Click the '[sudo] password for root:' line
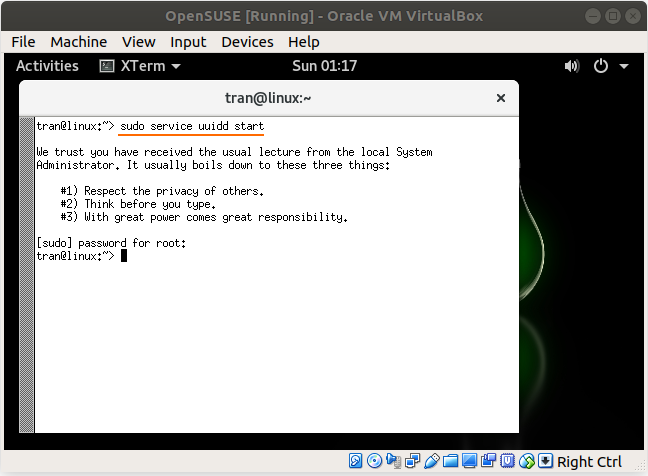 (x=112, y=243)
